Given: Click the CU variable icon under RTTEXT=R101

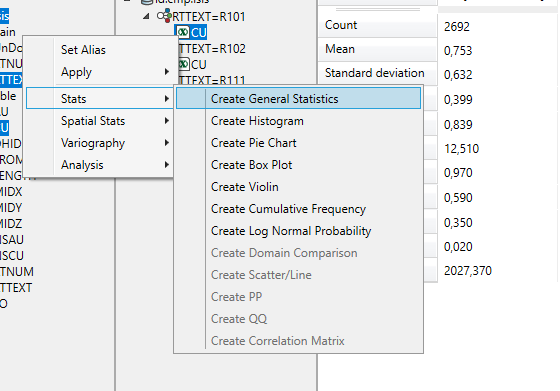Looking at the screenshot, I should coord(183,32).
